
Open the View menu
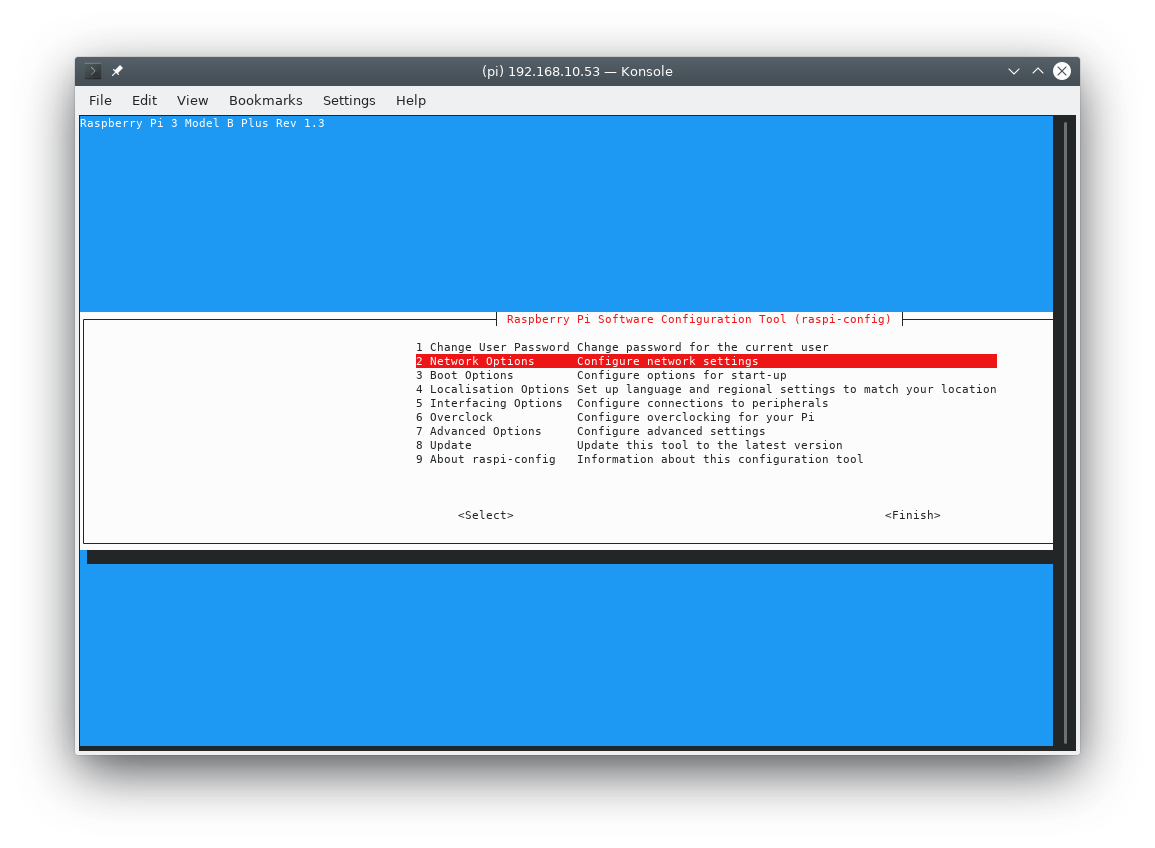192,101
